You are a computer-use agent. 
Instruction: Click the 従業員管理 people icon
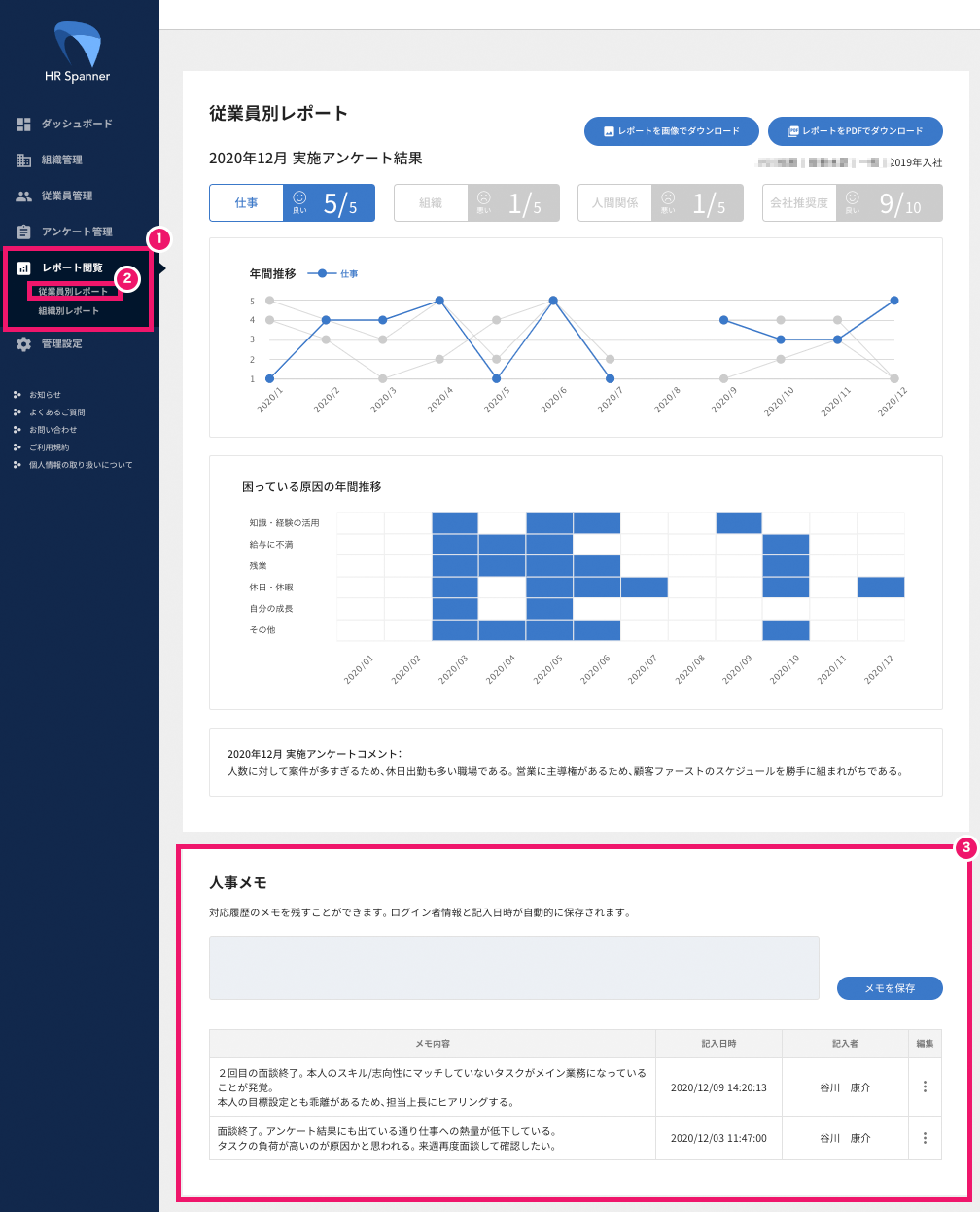click(x=24, y=196)
